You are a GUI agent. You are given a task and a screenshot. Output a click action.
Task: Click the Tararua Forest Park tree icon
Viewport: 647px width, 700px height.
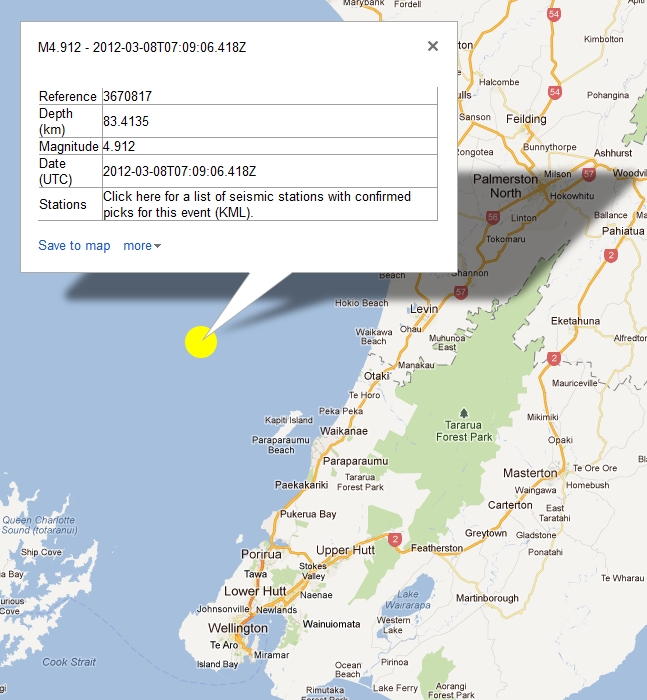click(464, 412)
